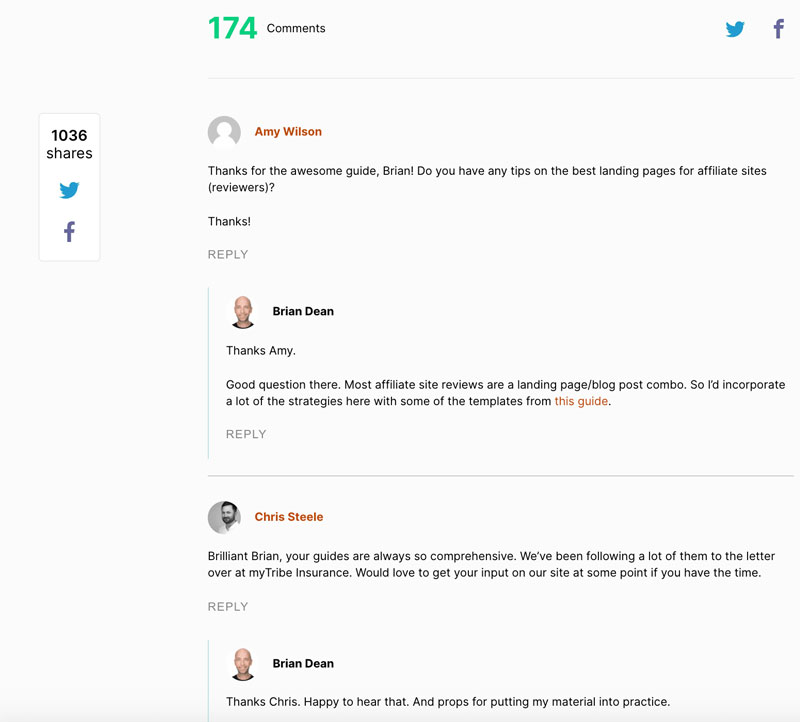
Task: Share the article on Twitter via top icon
Action: (736, 29)
